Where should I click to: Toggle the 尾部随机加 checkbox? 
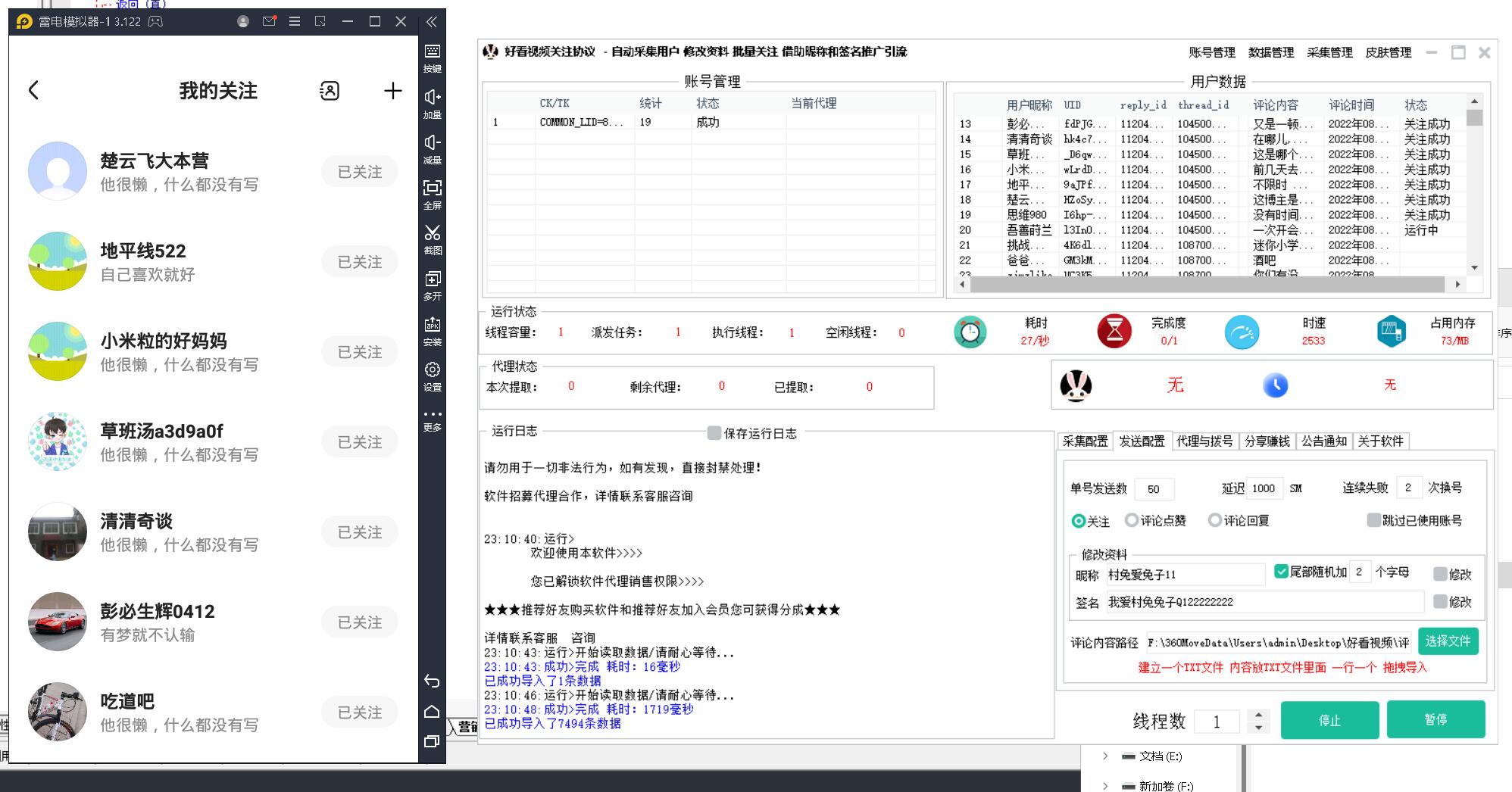[1281, 572]
